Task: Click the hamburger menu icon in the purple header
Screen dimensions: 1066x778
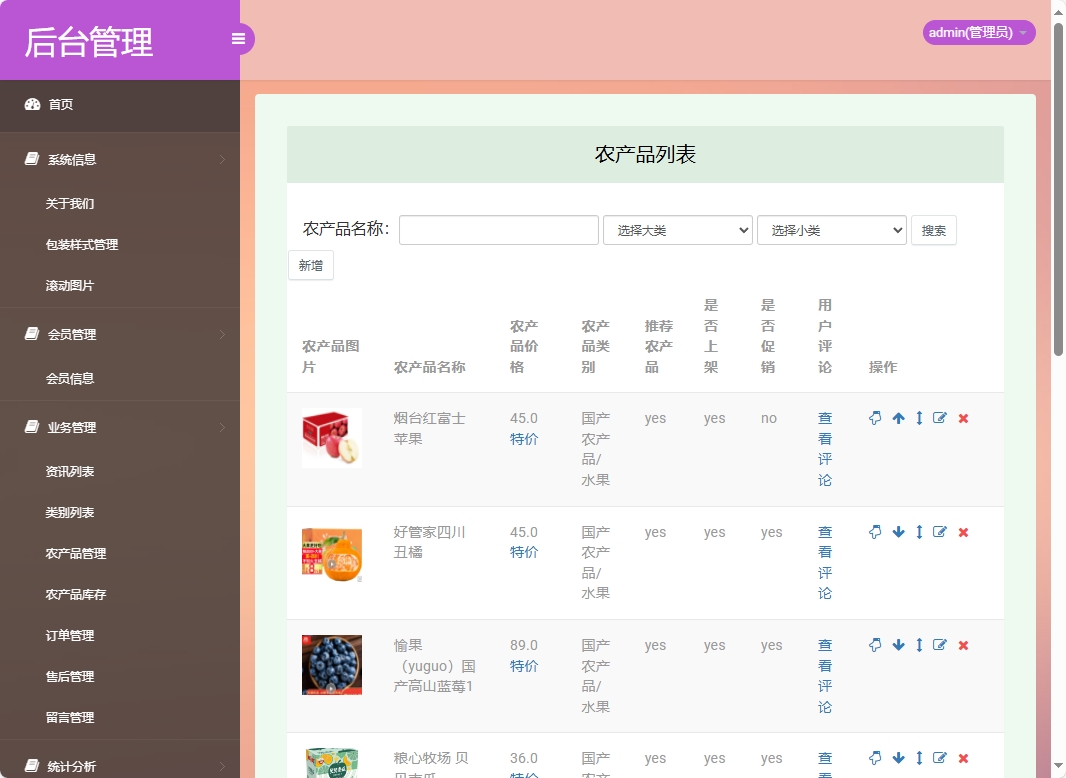Action: [x=238, y=38]
